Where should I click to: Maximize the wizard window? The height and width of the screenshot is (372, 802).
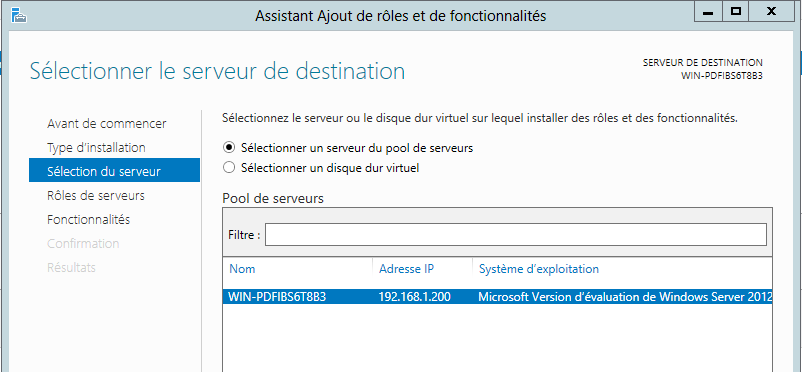coord(736,11)
